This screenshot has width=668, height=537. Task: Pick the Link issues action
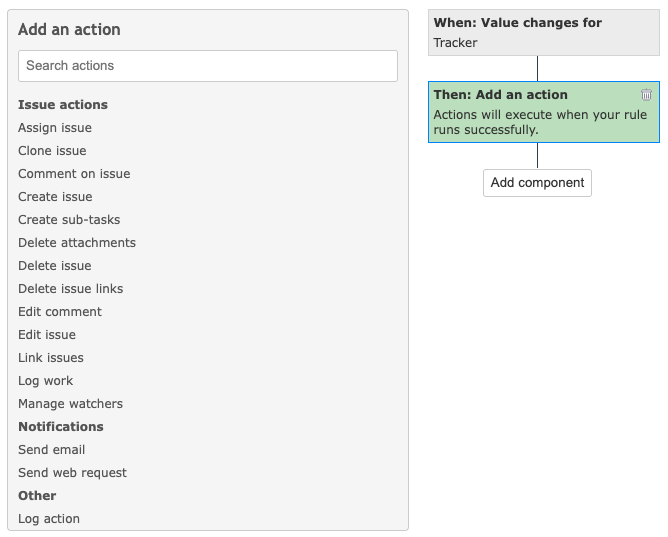pos(51,358)
